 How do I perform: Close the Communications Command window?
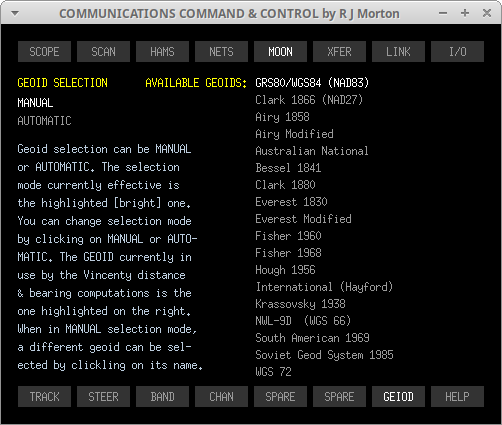click(x=487, y=13)
